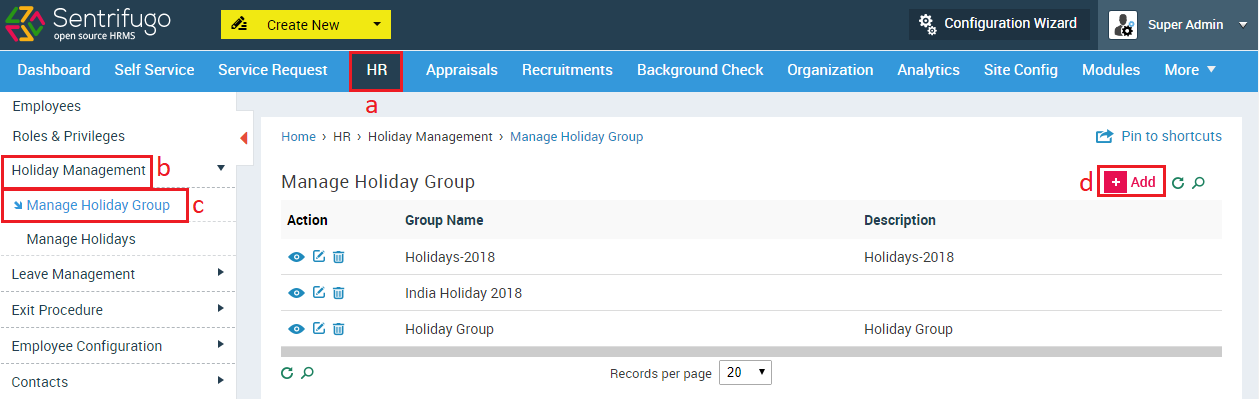Click the Super Admin profile icon

click(x=1123, y=25)
